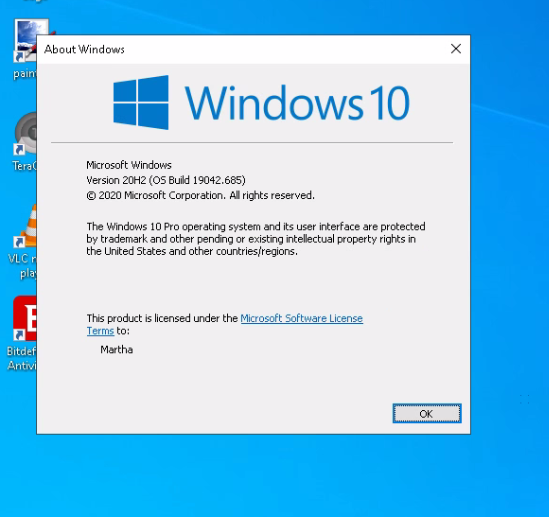Click the Windows logo in the dialog
Image resolution: width=549 pixels, height=517 pixels.
(x=141, y=102)
